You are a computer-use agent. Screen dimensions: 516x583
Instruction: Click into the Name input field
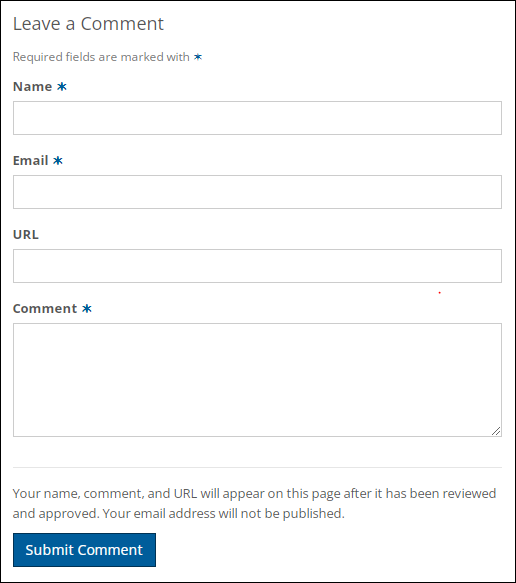coord(257,118)
